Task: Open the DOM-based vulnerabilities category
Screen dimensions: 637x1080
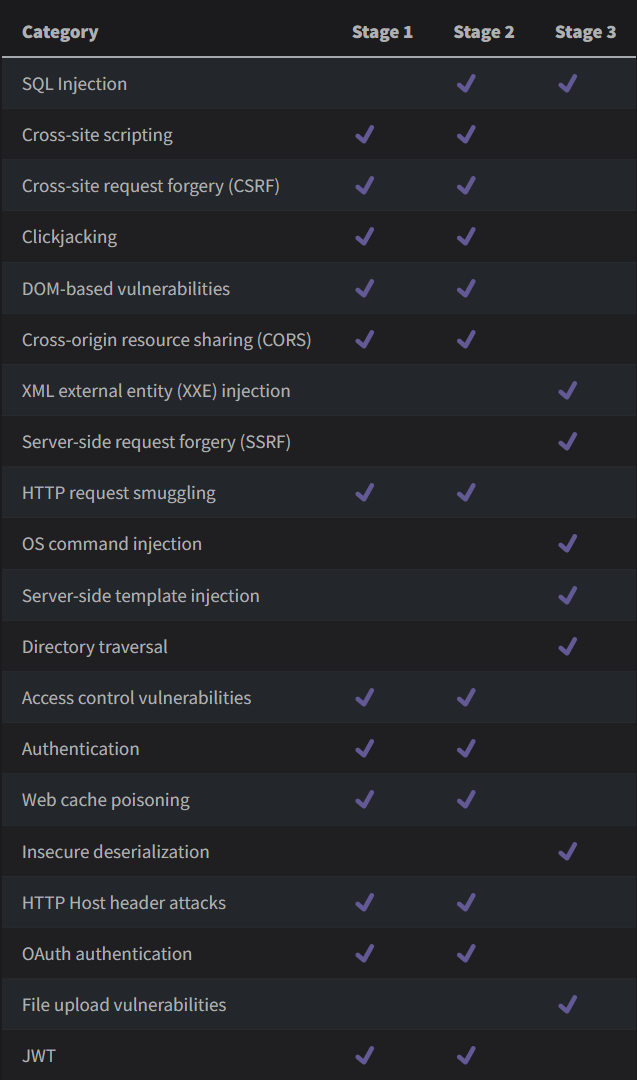Action: pos(126,289)
